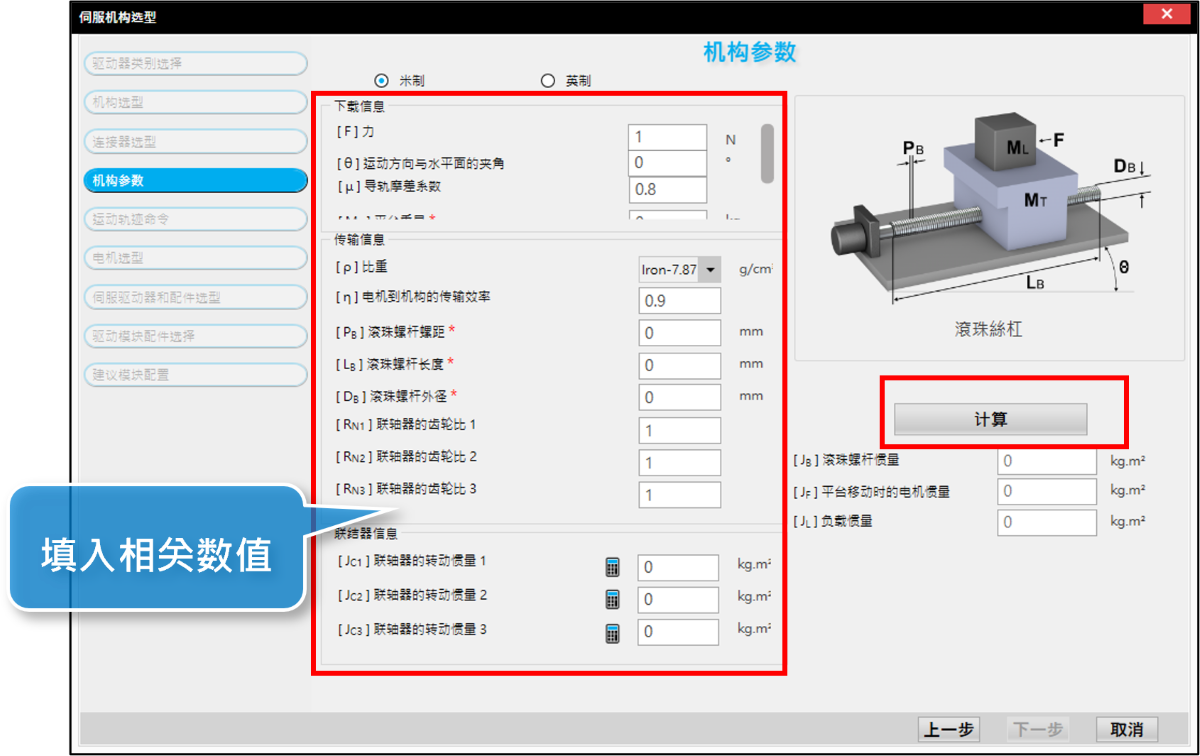The width and height of the screenshot is (1200, 756).
Task: Open calculator for coupling inertia Jc3
Action: 613,633
